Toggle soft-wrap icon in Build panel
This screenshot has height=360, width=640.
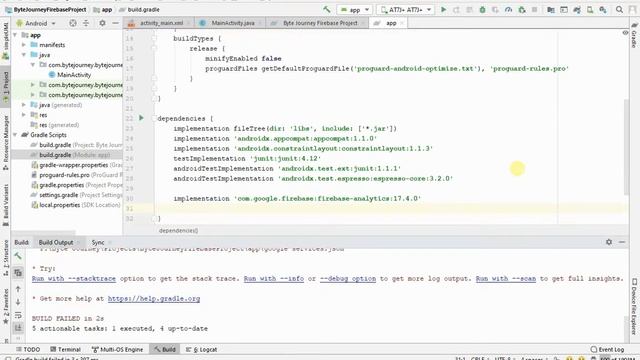[x=18, y=315]
